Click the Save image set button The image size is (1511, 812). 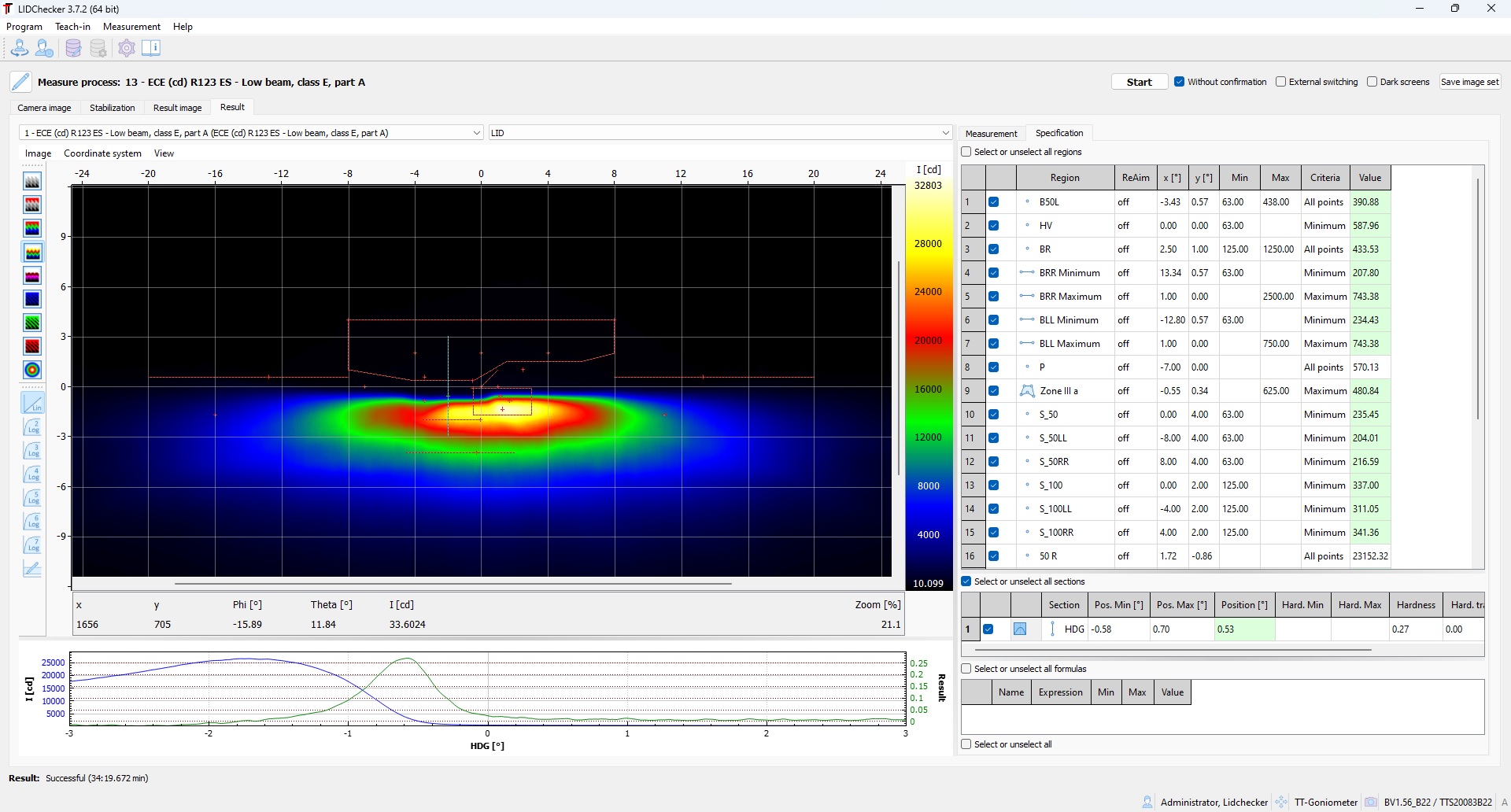click(1469, 82)
